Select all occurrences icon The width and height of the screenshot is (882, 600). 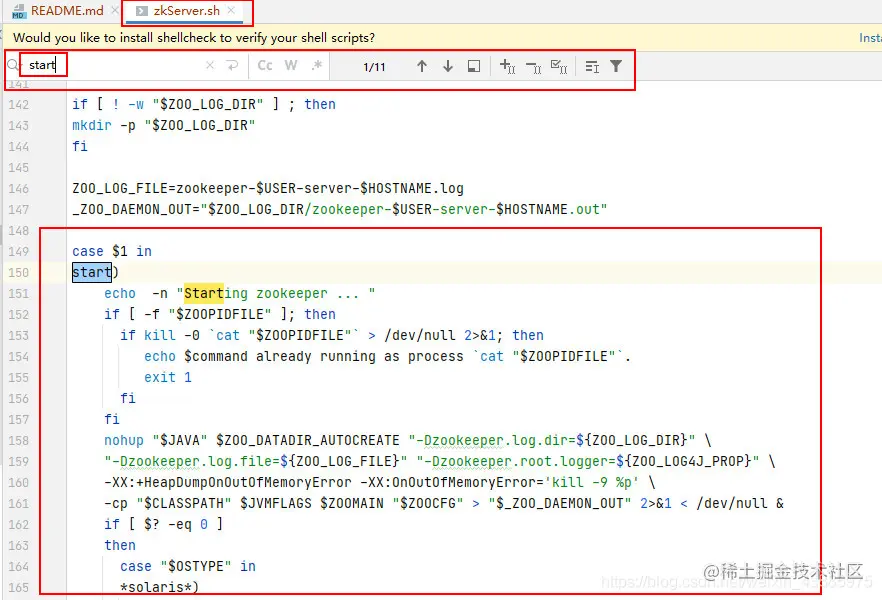tap(559, 66)
